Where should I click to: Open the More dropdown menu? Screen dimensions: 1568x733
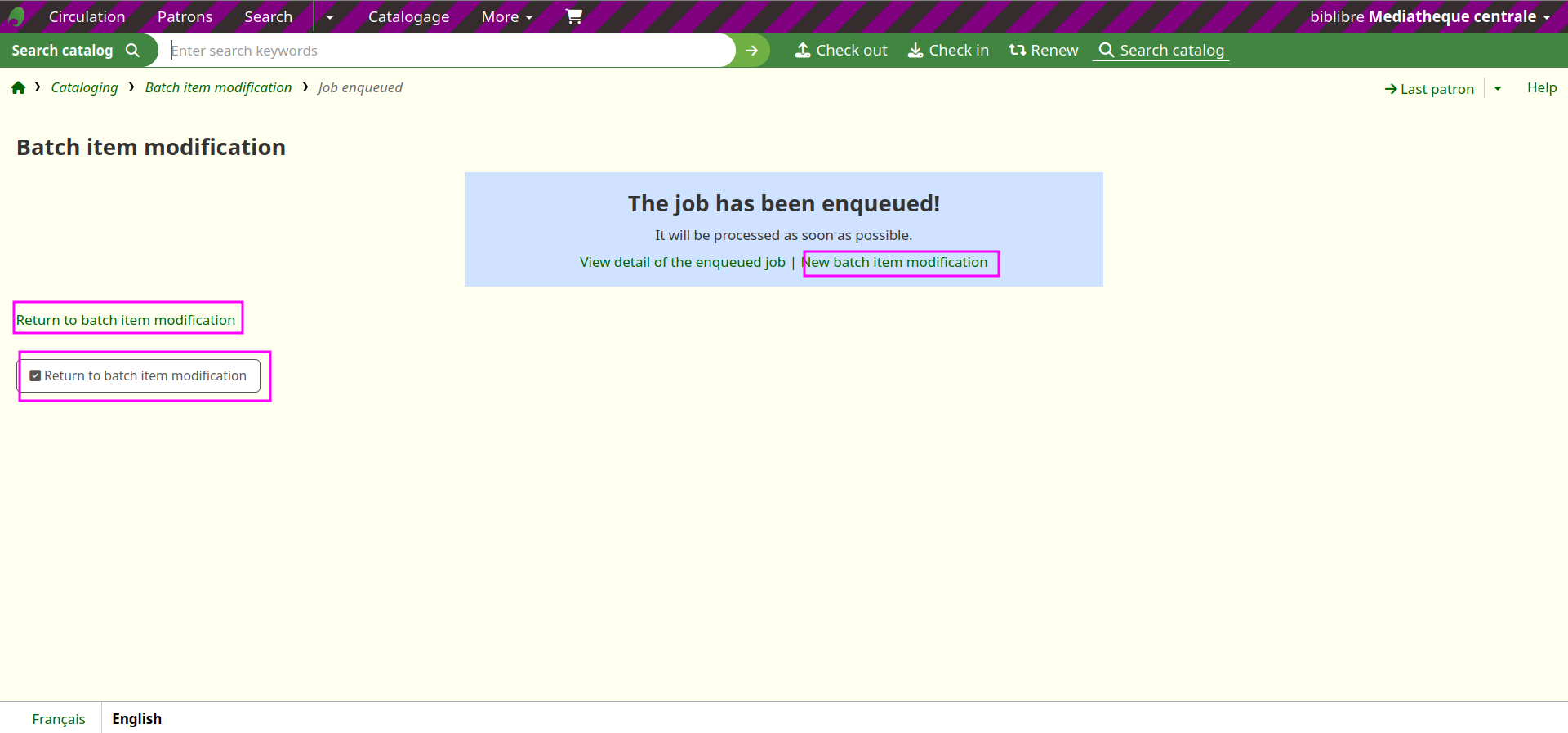(x=506, y=17)
